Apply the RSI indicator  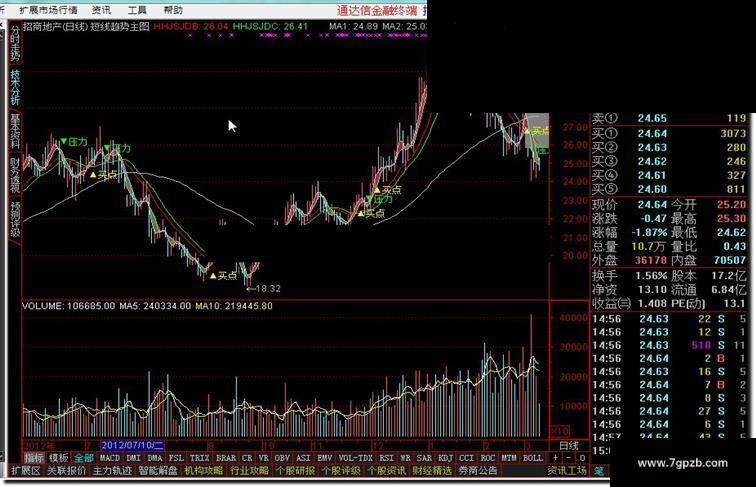387,458
